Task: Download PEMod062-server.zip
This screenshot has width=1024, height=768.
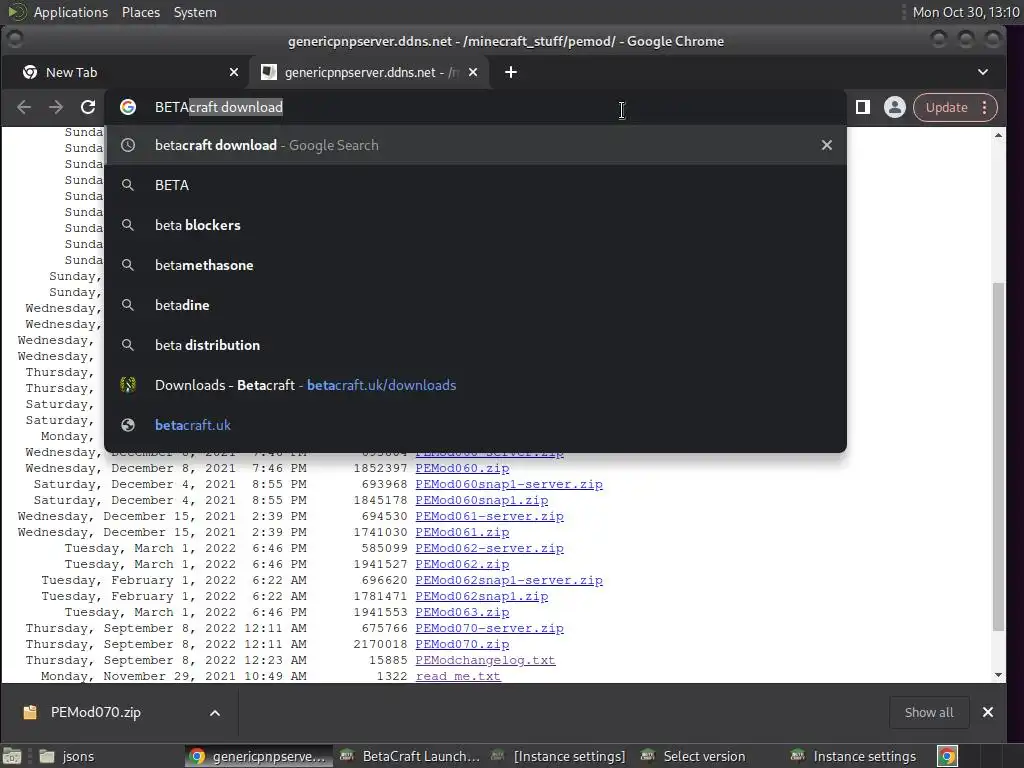Action: tap(489, 549)
